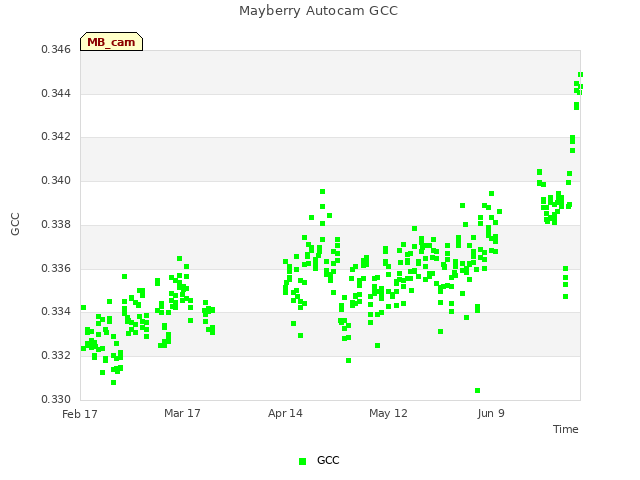Click the Jun 9 x-axis label
640x480 pixels.
click(491, 413)
